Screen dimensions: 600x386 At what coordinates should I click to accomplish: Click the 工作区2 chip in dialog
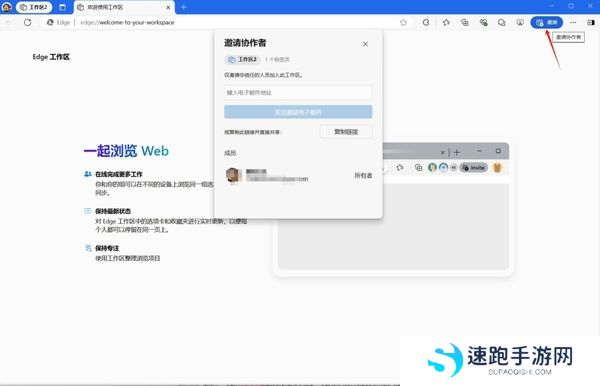point(242,60)
